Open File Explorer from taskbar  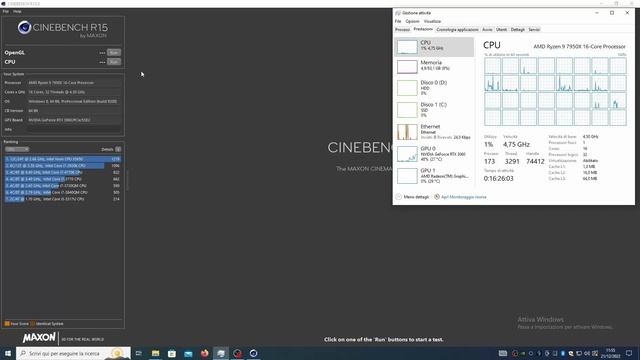point(156,353)
